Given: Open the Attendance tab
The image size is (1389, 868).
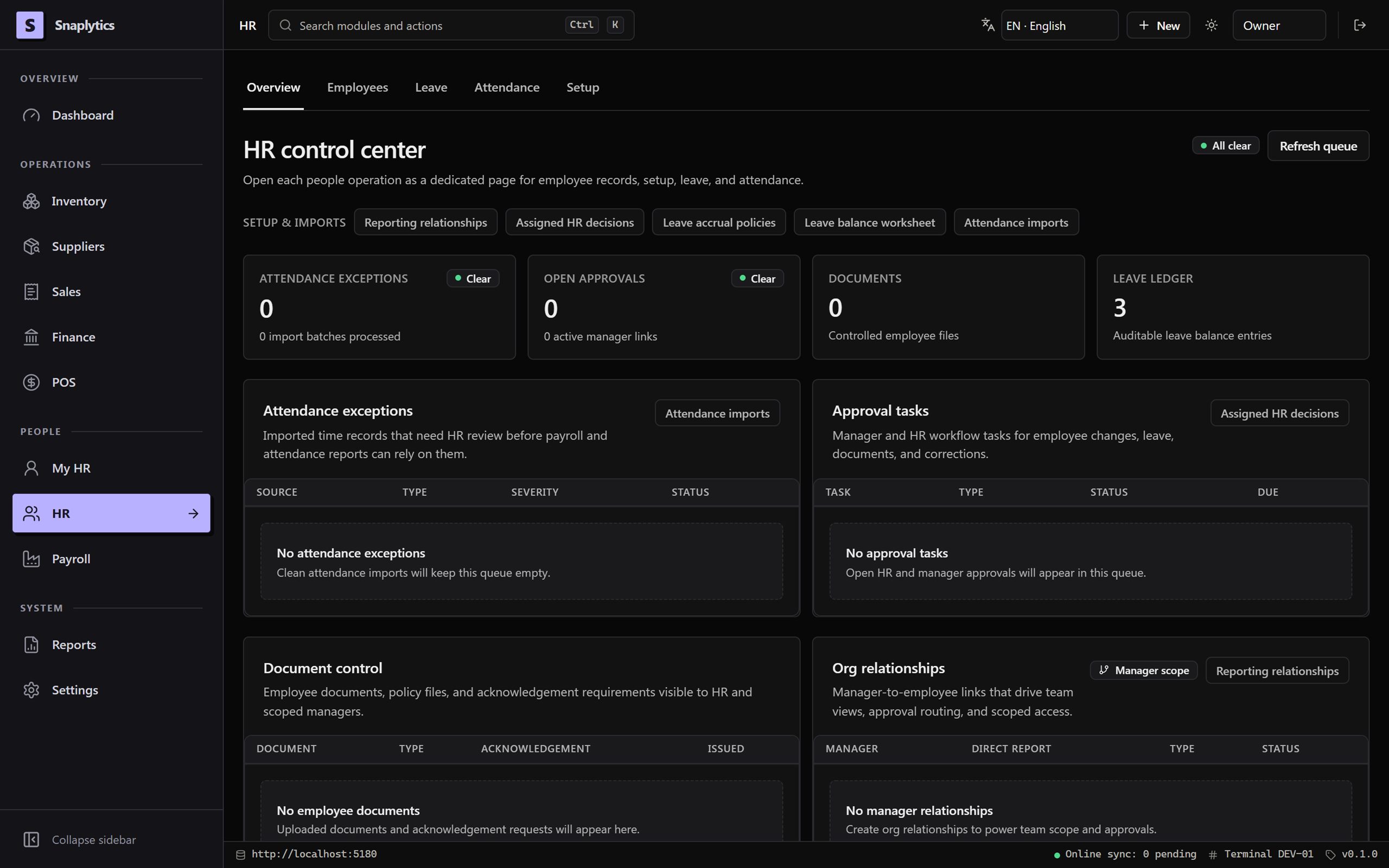Looking at the screenshot, I should 507,87.
